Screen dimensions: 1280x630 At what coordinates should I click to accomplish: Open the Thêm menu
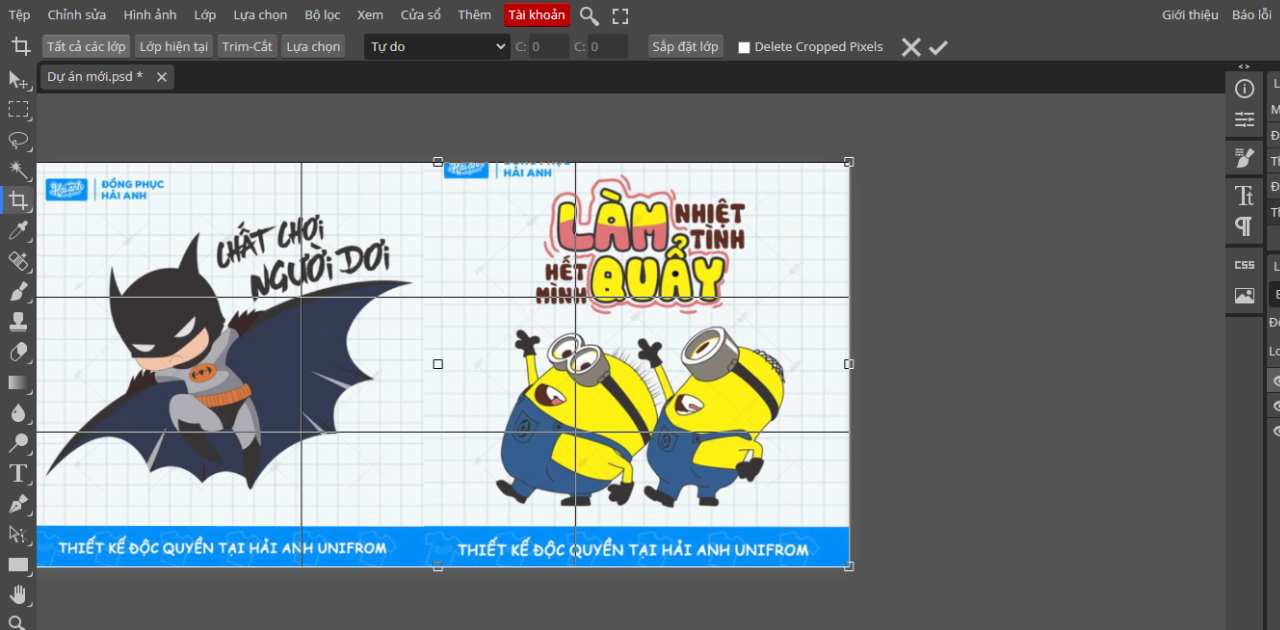475,15
